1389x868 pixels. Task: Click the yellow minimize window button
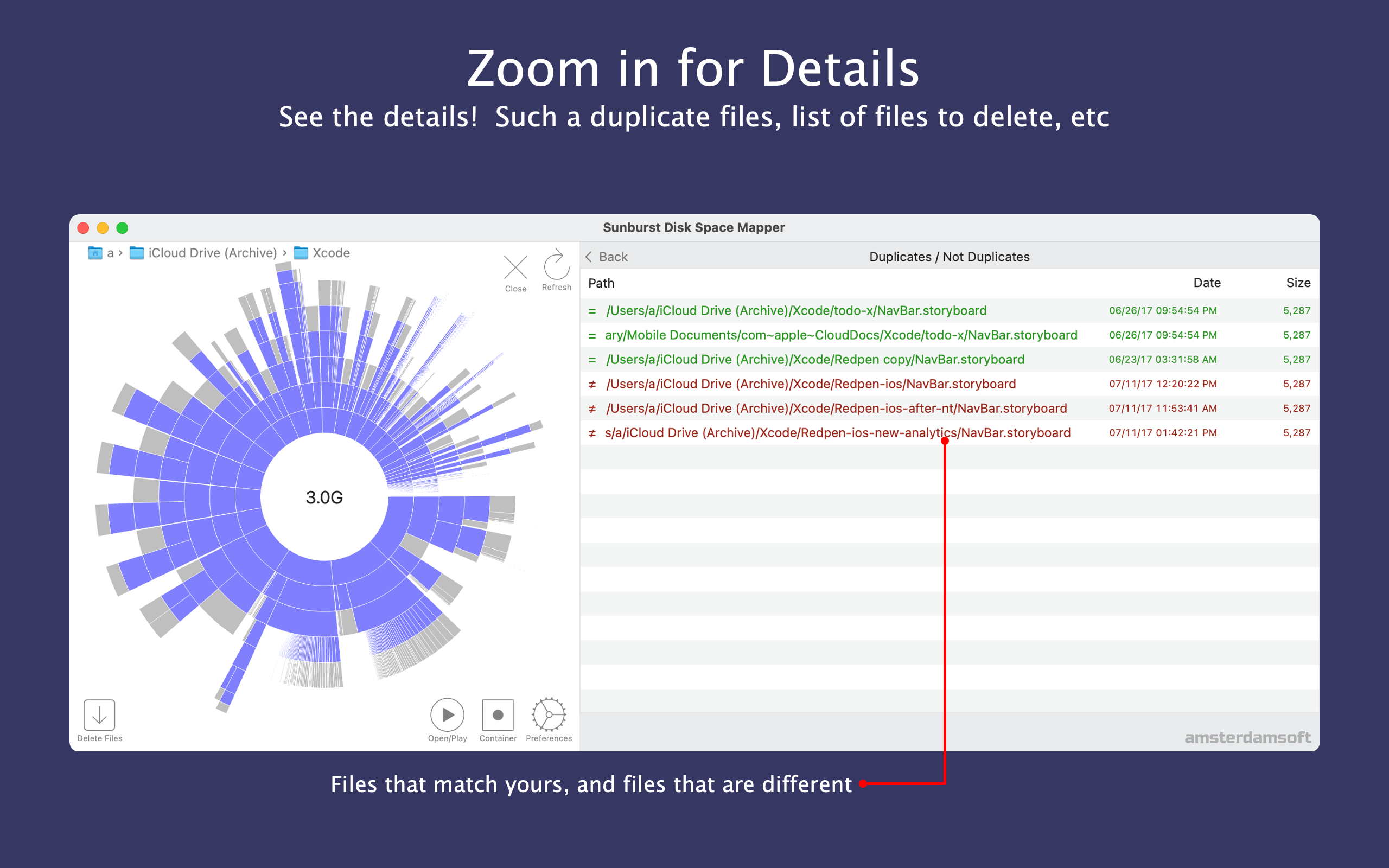click(103, 228)
